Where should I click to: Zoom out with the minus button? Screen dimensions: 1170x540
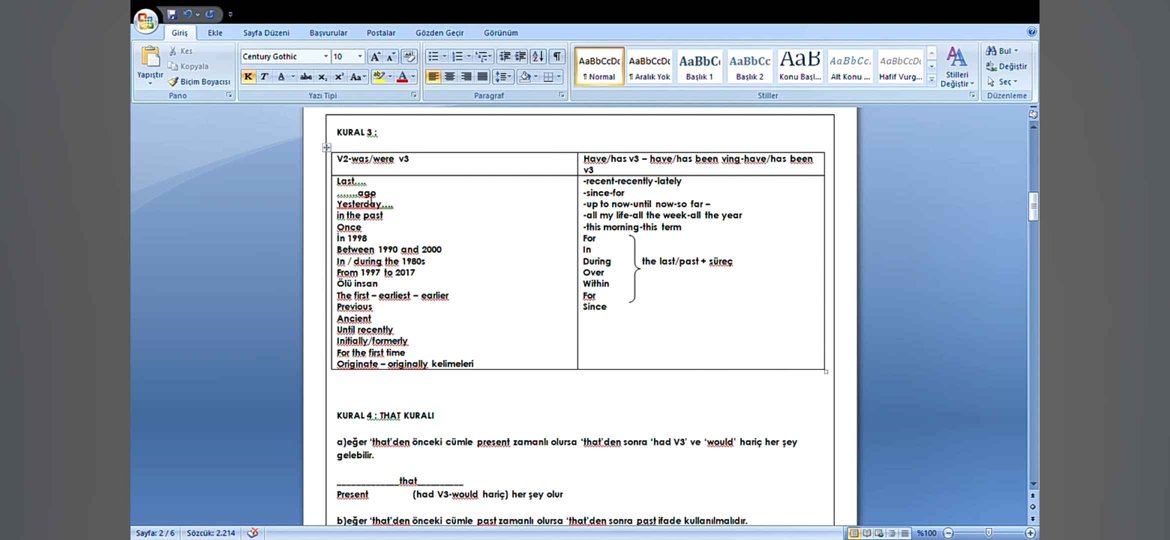click(x=948, y=533)
